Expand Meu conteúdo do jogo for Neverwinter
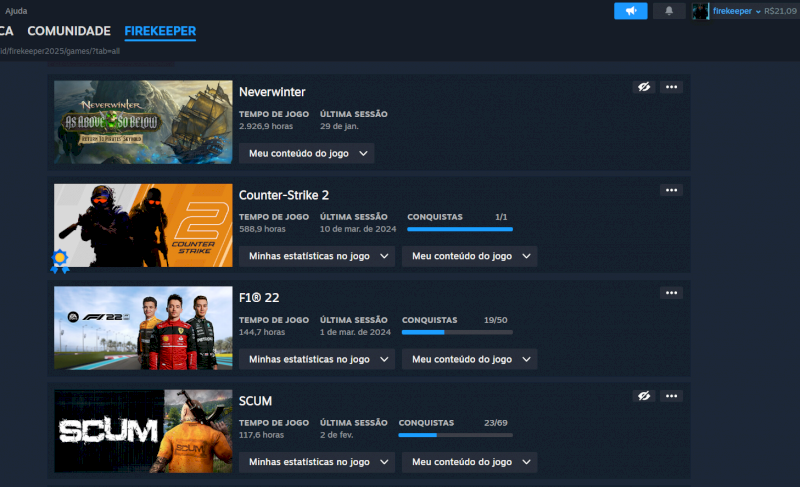The height and width of the screenshot is (487, 800). click(x=307, y=153)
